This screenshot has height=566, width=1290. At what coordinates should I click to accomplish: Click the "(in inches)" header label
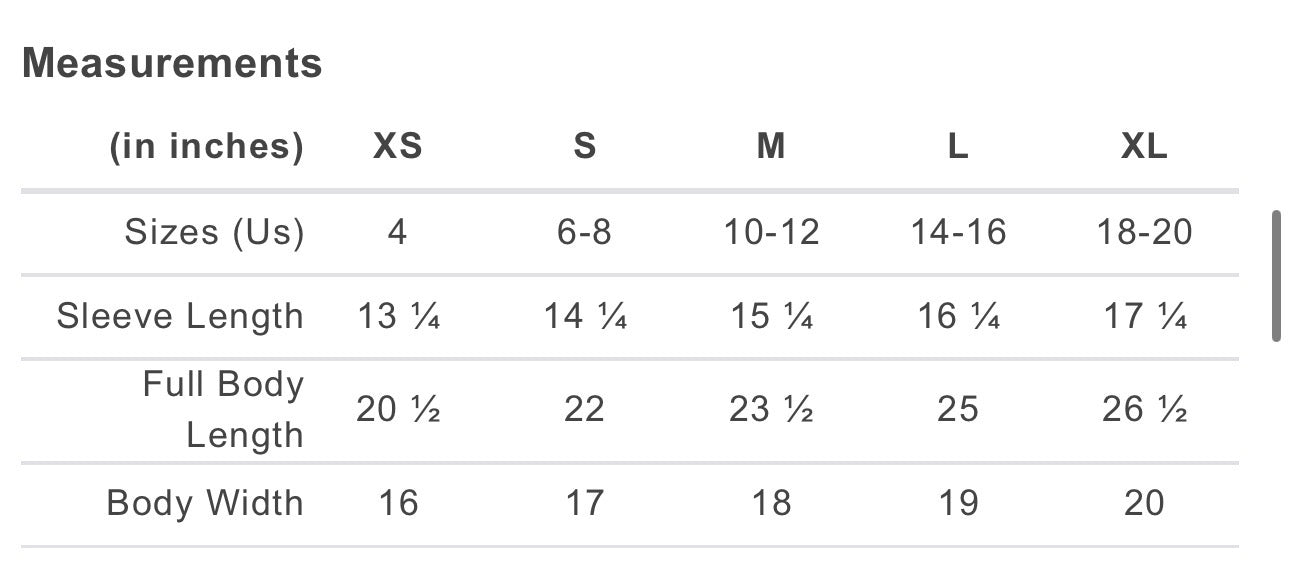[x=206, y=147]
